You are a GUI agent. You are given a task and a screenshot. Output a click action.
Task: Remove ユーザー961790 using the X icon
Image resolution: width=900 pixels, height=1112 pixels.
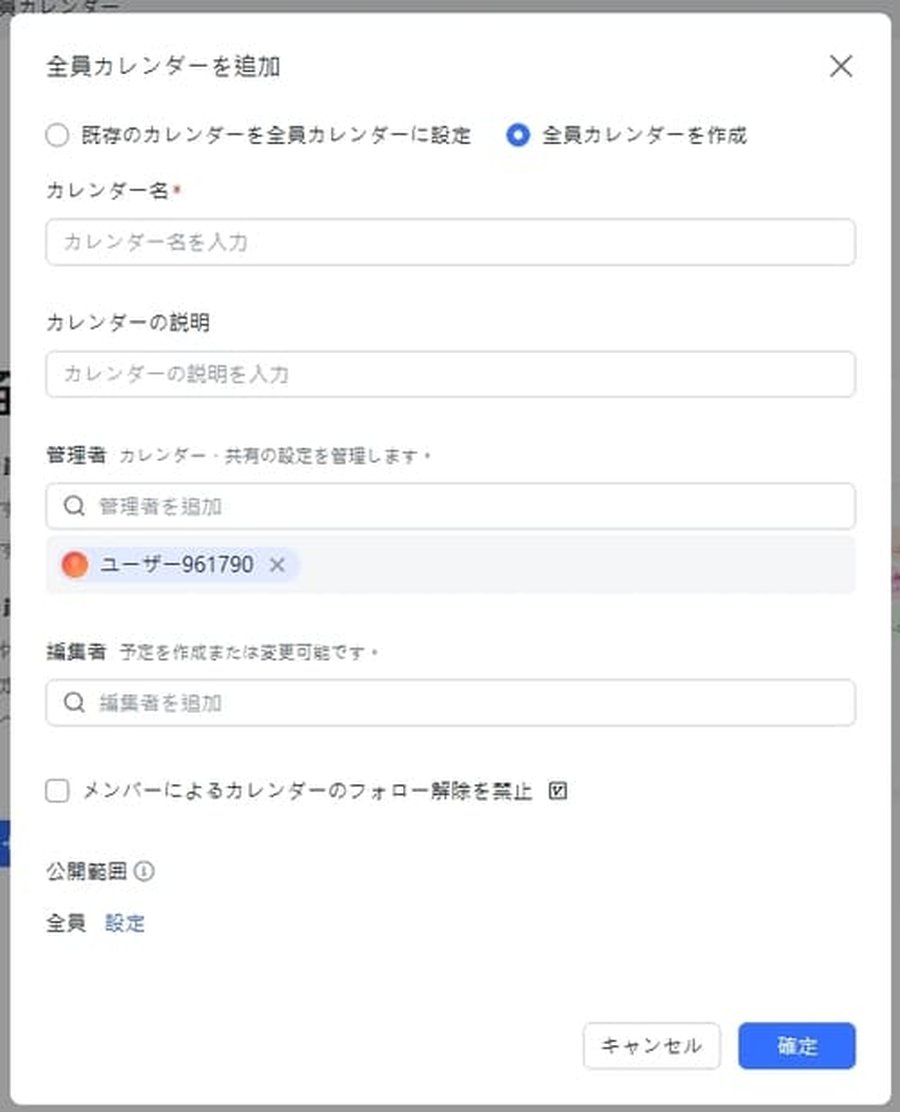point(277,564)
